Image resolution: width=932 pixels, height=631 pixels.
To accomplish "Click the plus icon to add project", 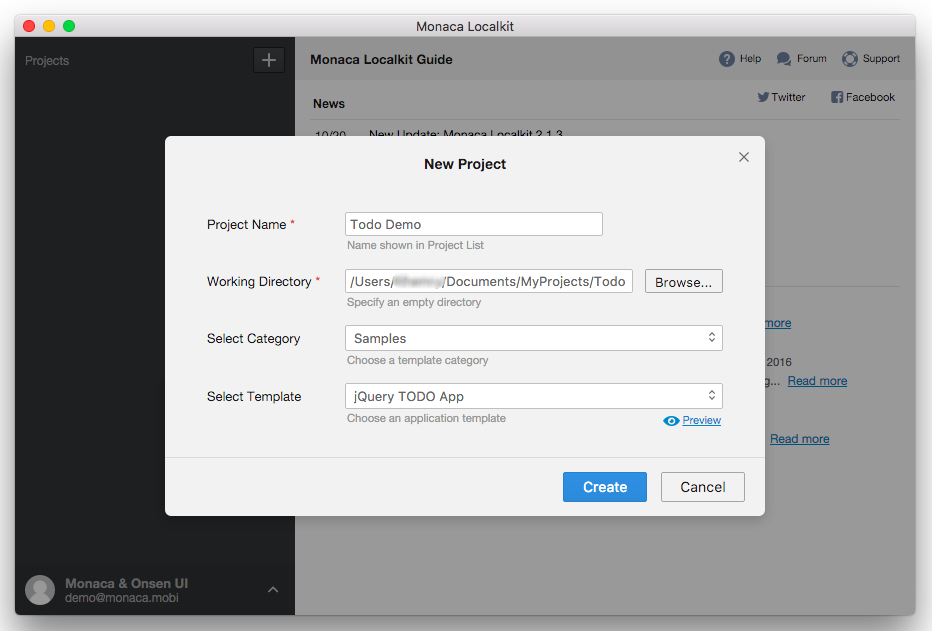I will [x=268, y=60].
